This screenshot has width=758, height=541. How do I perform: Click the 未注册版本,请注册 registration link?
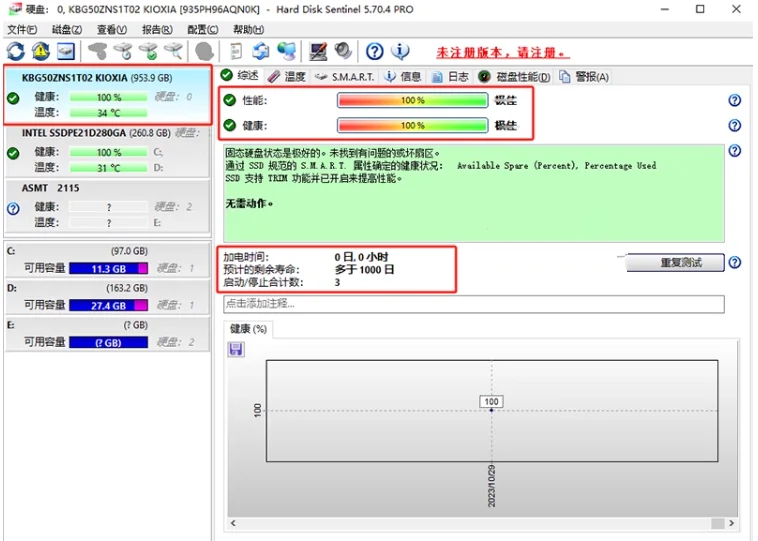(x=502, y=52)
